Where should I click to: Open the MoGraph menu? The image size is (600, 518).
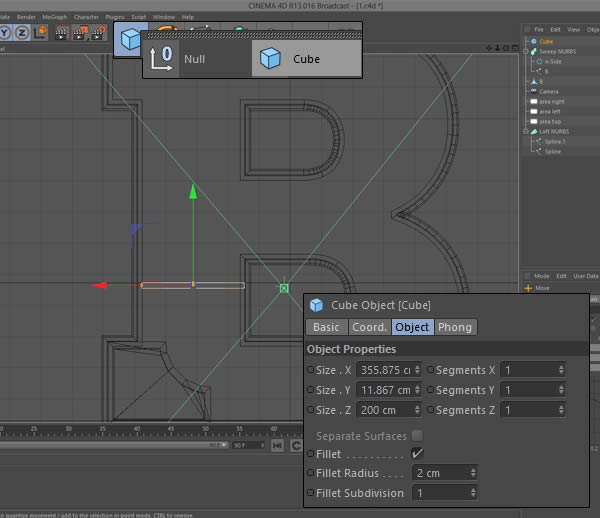(54, 17)
